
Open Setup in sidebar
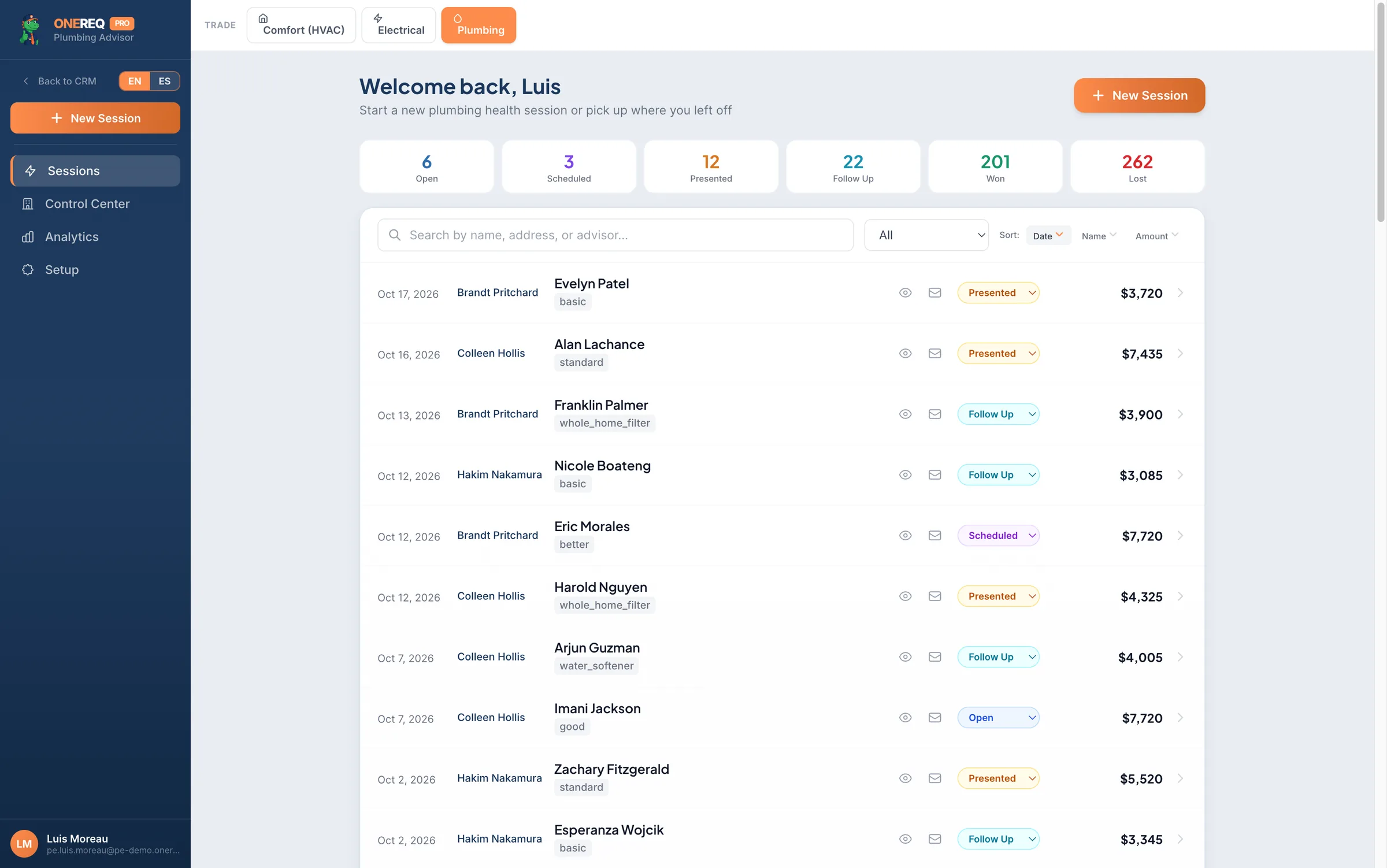pyautogui.click(x=95, y=269)
